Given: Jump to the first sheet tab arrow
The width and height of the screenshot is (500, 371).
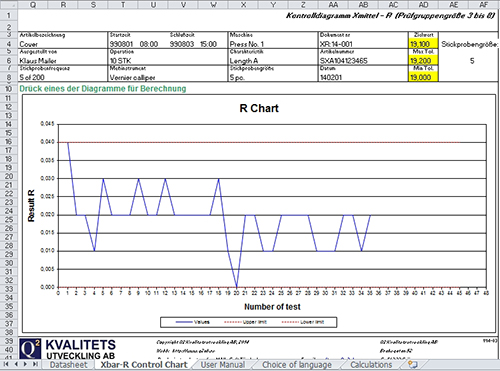Looking at the screenshot, I should [6, 364].
